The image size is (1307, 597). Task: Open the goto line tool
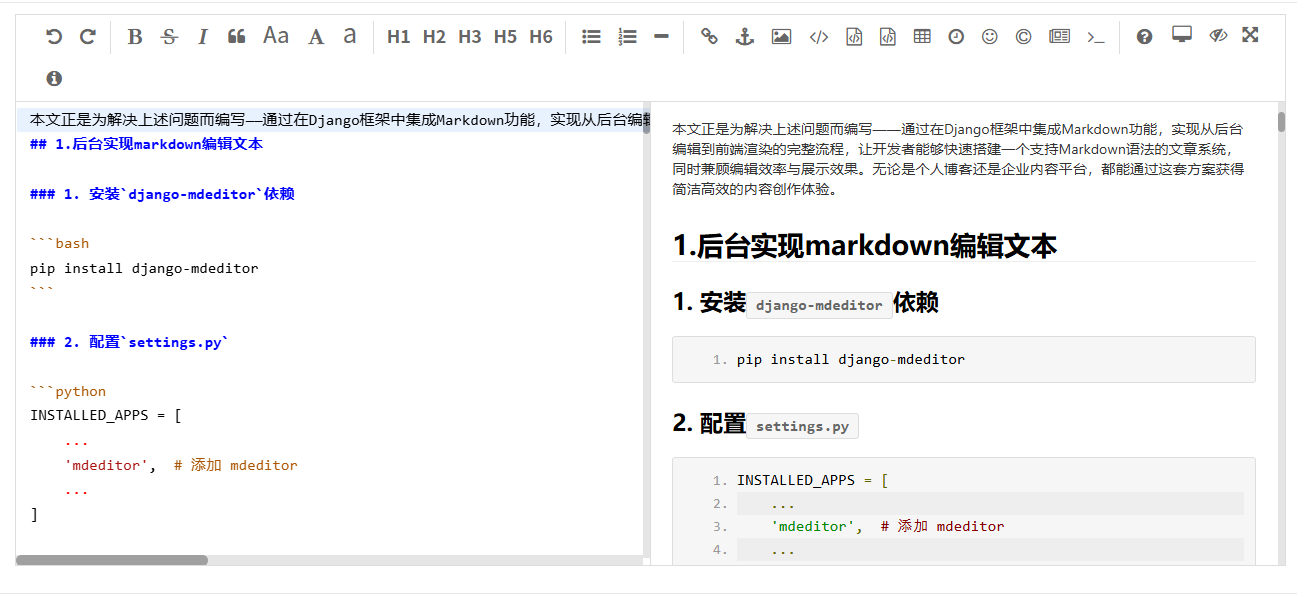point(1095,37)
